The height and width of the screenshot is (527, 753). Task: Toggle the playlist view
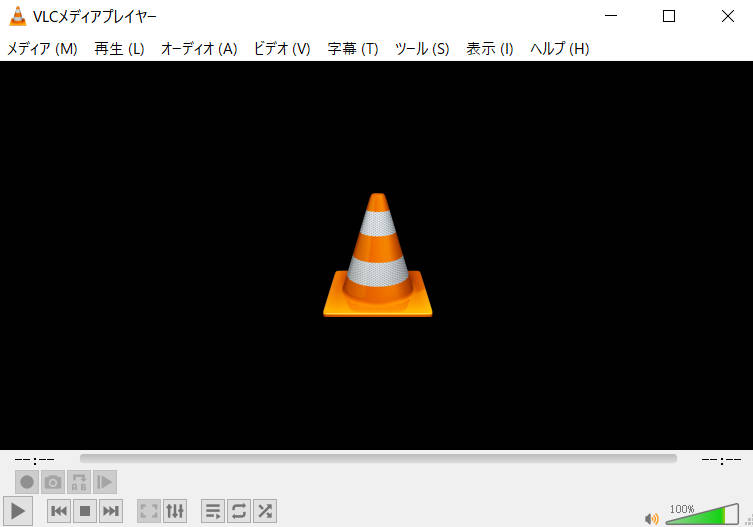[213, 511]
